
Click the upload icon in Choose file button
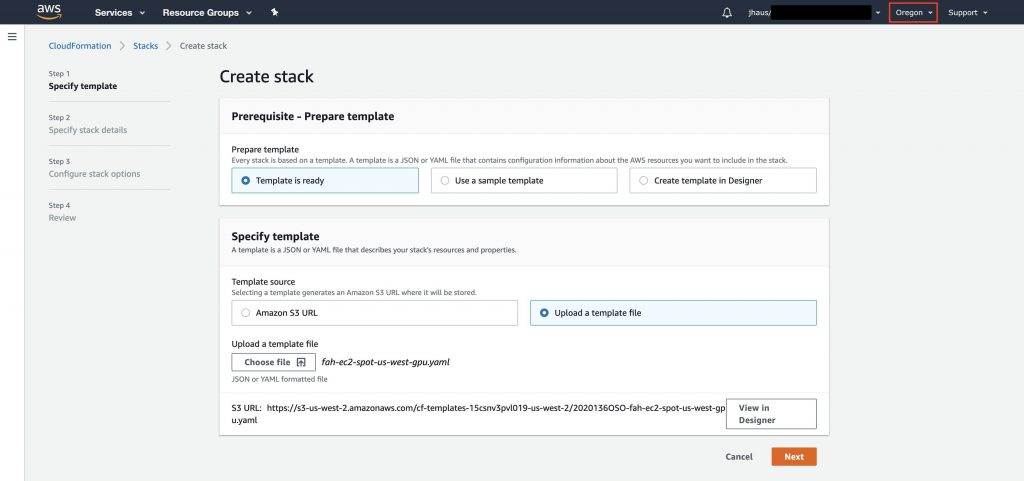click(301, 362)
